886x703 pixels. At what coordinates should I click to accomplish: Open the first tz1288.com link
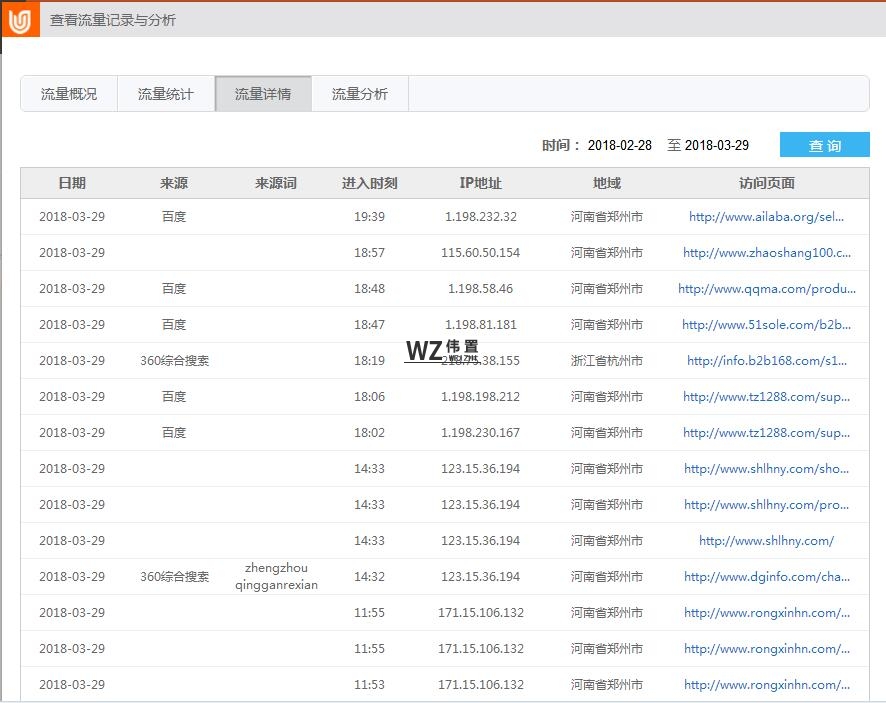tap(765, 396)
